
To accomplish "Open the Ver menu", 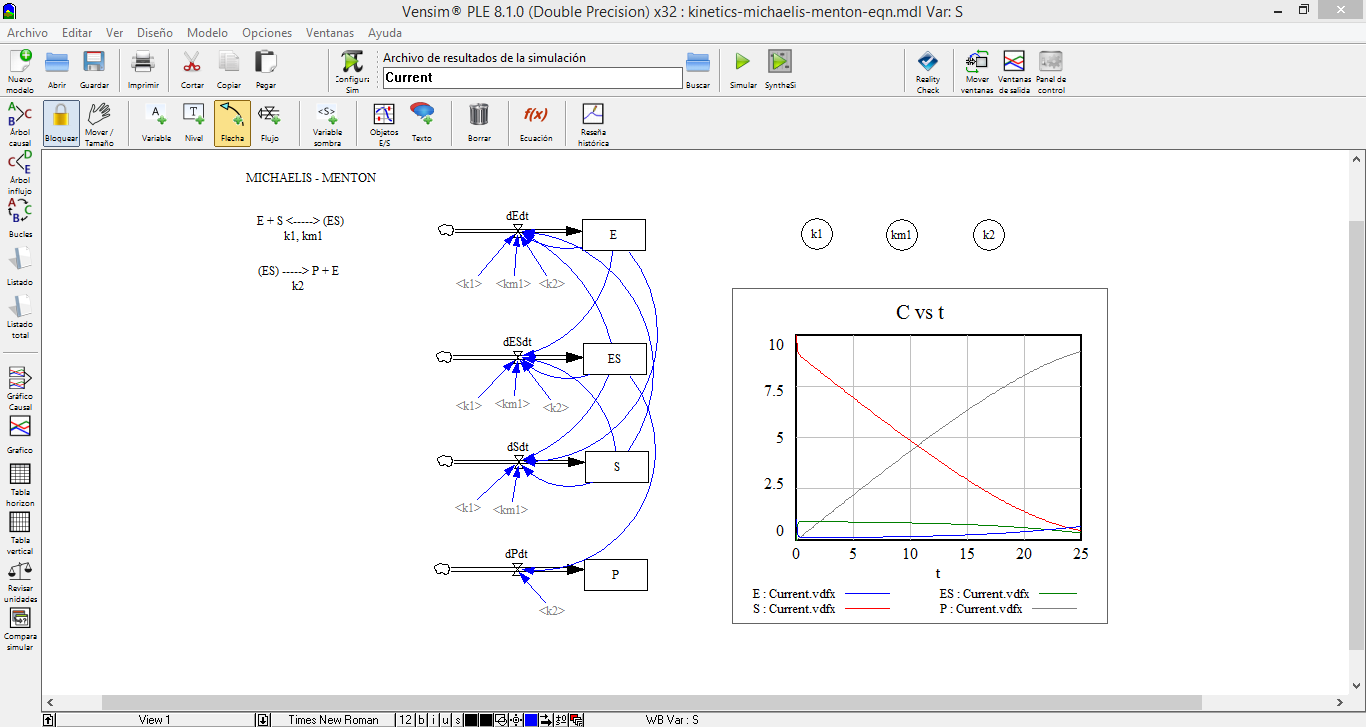I will (115, 33).
